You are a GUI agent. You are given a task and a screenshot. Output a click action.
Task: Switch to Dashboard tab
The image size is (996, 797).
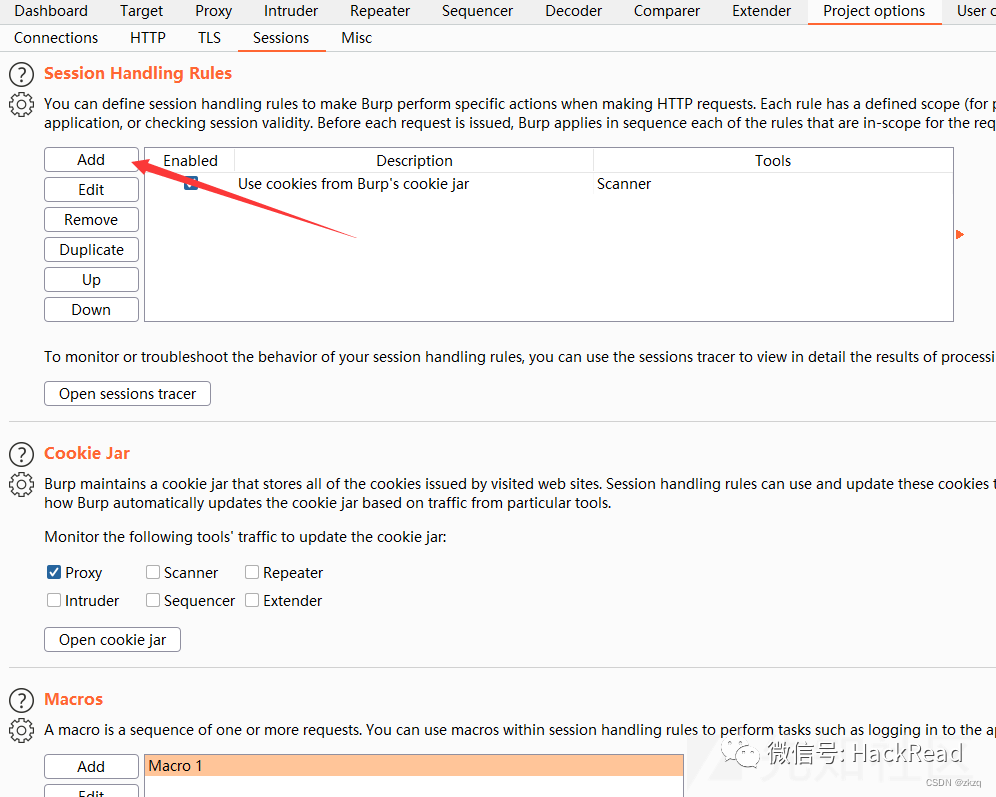(51, 11)
